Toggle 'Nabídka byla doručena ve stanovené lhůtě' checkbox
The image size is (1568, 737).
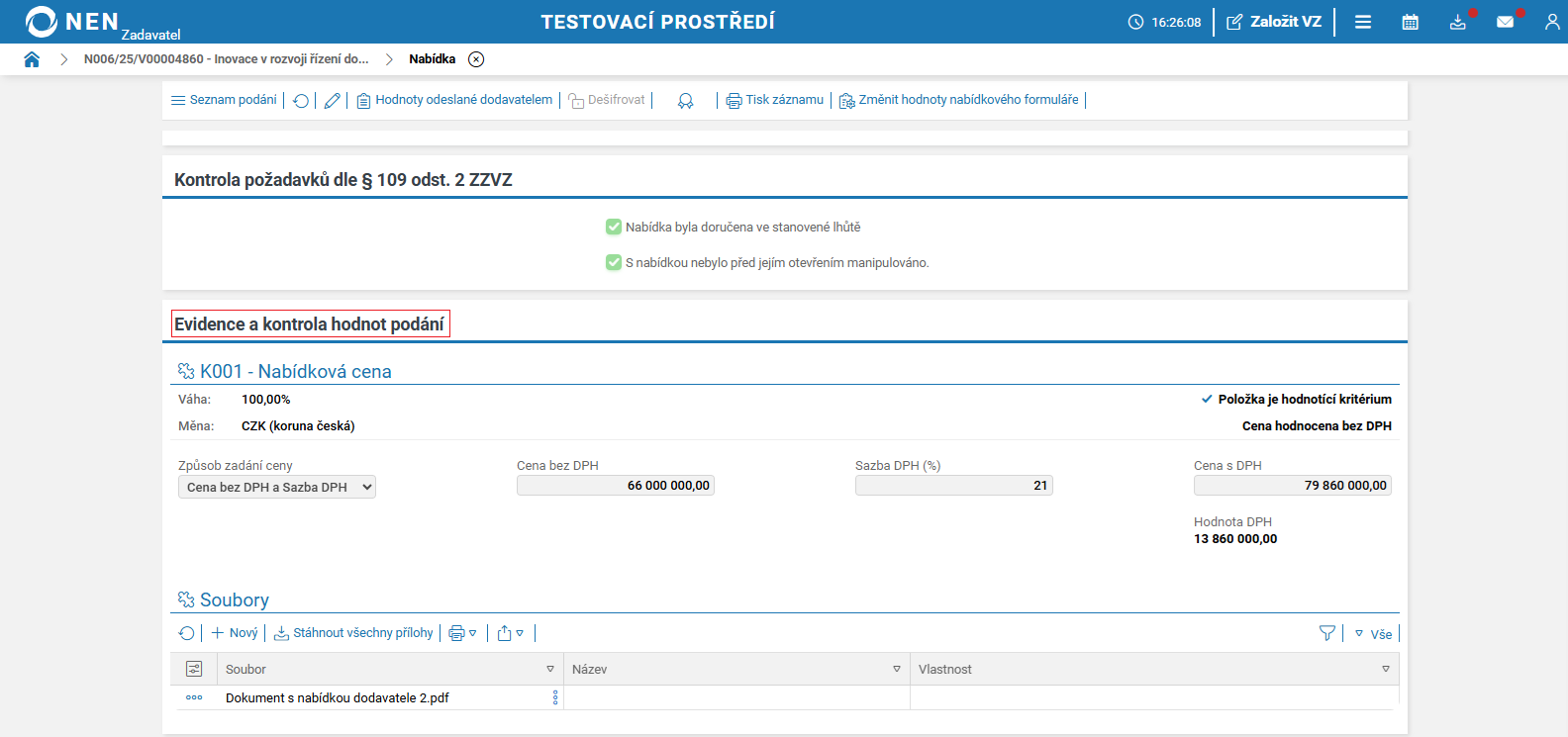coord(614,228)
